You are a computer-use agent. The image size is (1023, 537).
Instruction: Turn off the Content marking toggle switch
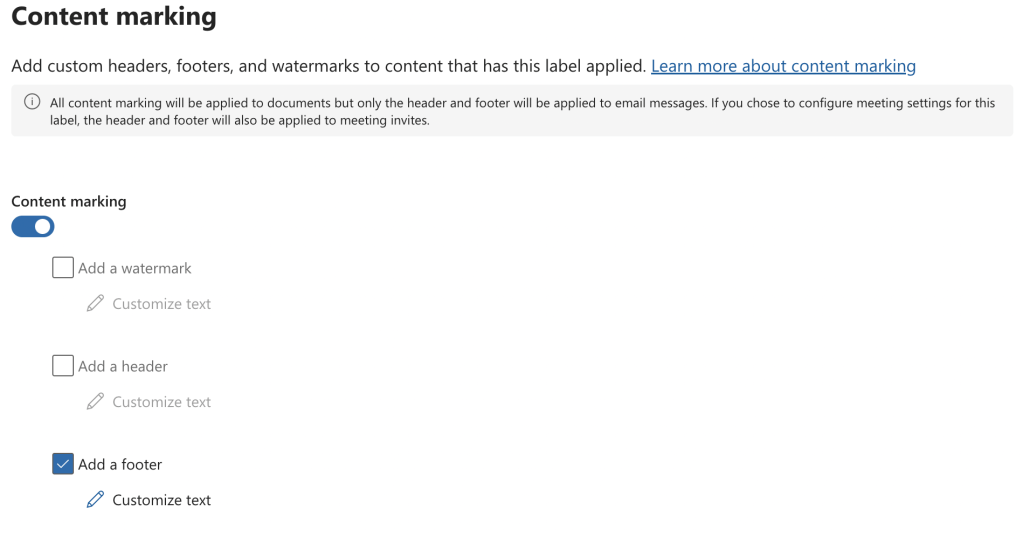[x=33, y=227]
